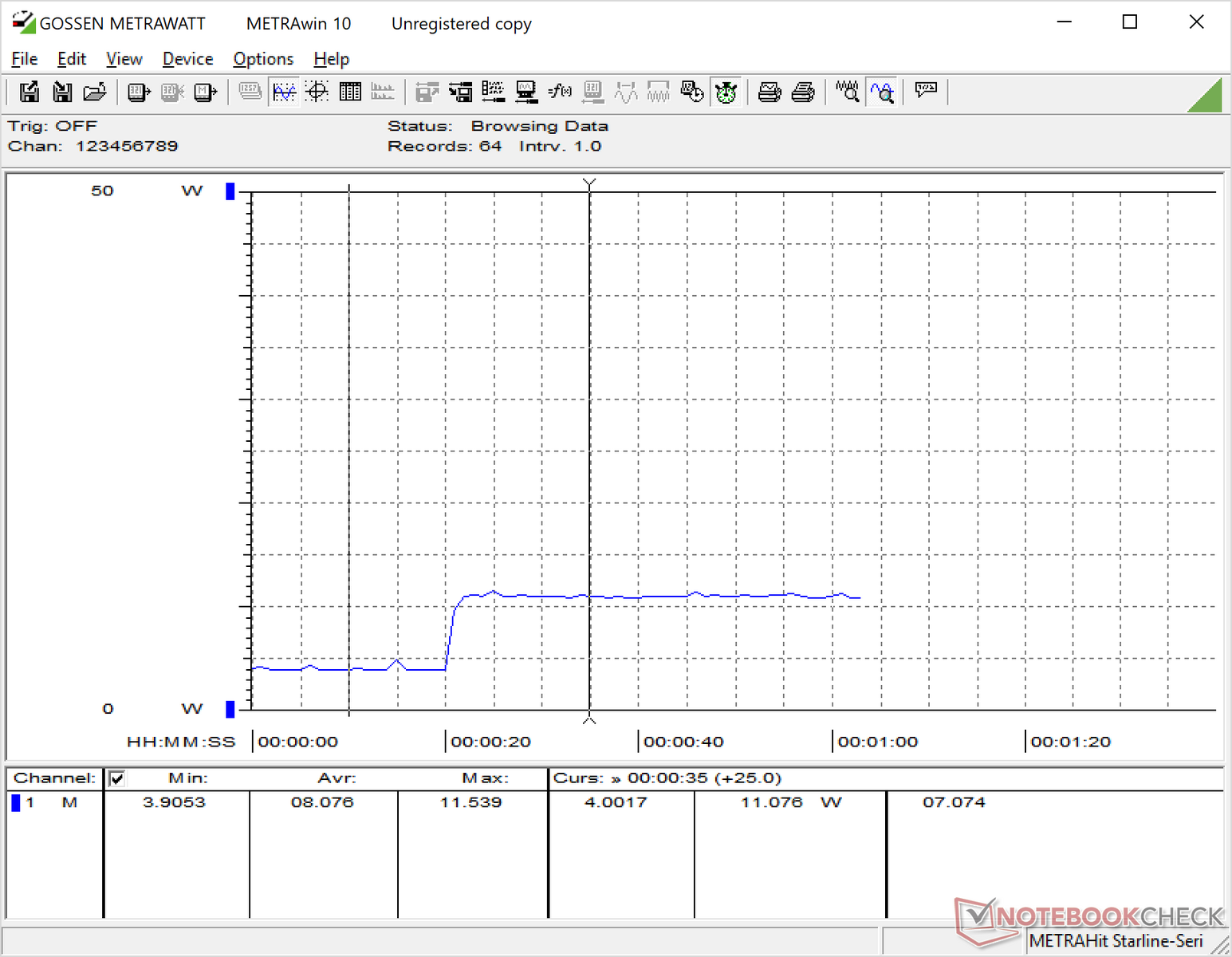Open the Help menu
This screenshot has width=1232, height=957.
tap(332, 59)
